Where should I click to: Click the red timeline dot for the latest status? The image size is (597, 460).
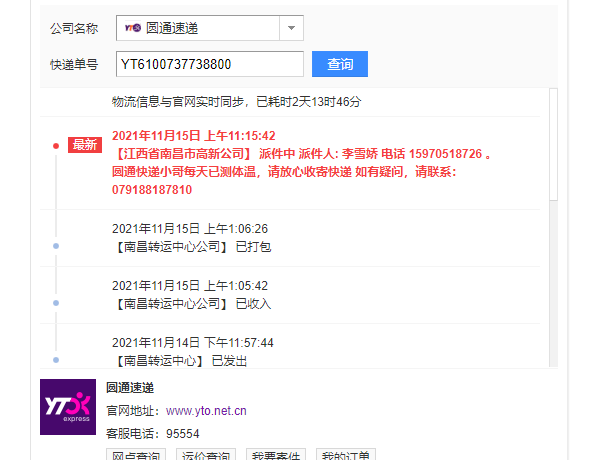click(56, 146)
